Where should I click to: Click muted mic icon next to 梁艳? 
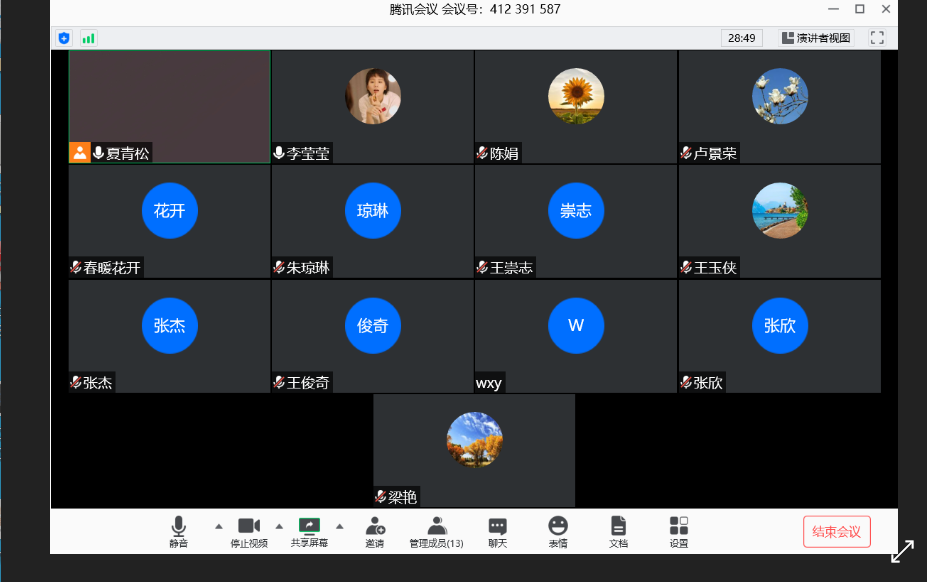(x=381, y=497)
